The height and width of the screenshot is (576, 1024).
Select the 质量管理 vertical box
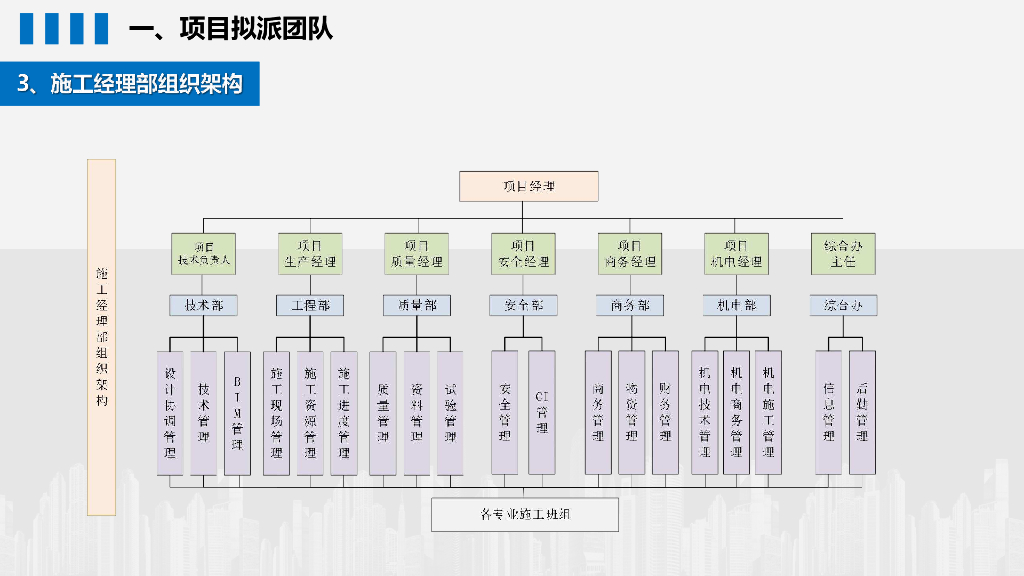(383, 413)
